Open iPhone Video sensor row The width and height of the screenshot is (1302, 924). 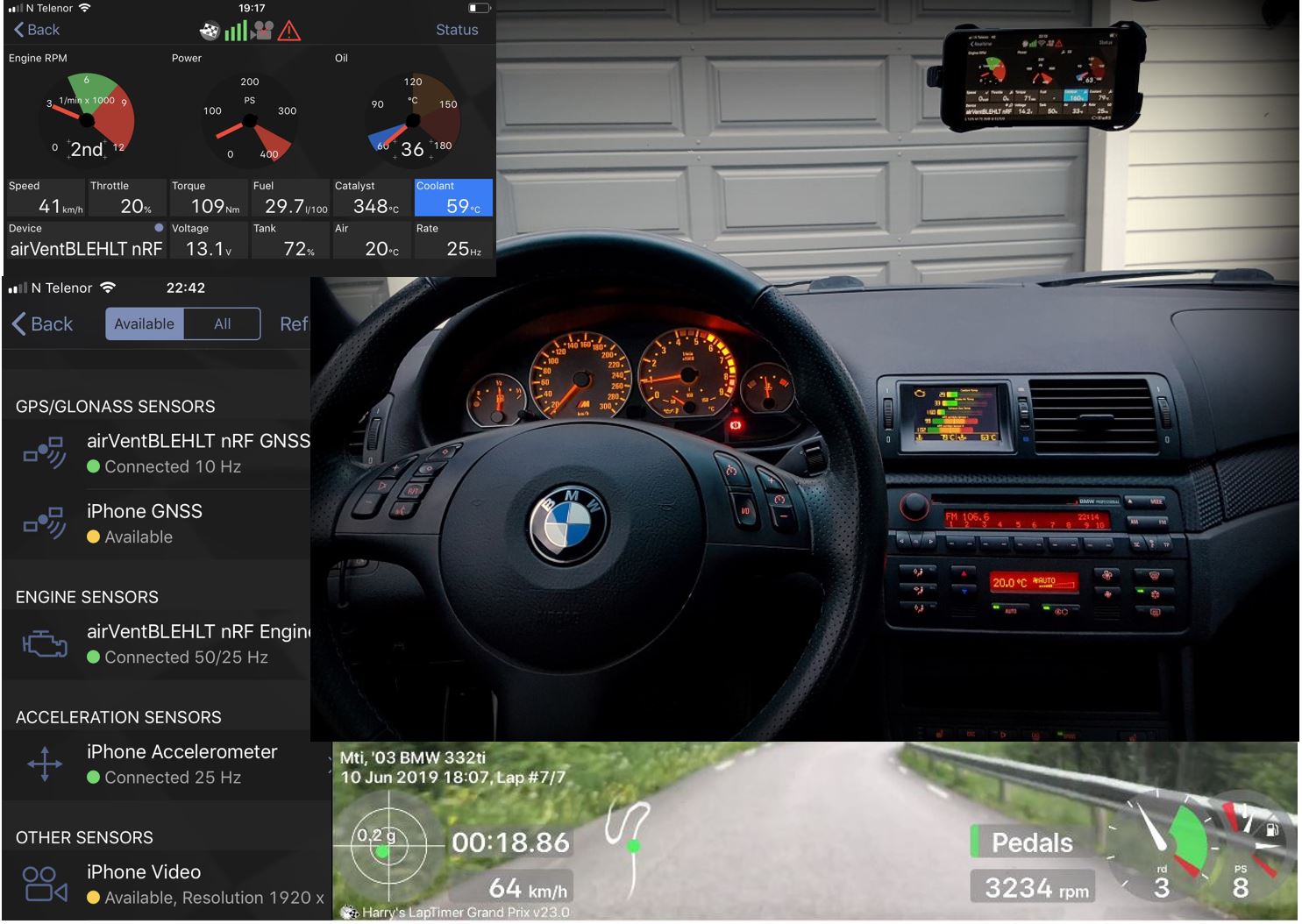(x=167, y=885)
